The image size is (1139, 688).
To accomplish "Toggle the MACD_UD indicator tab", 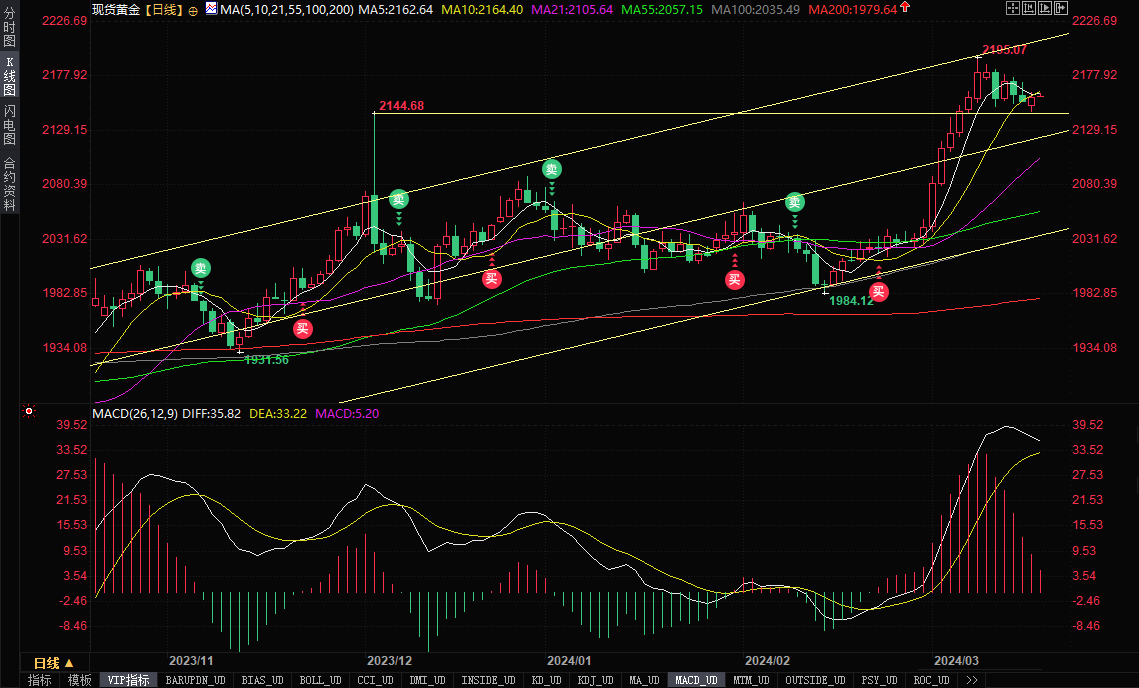I will pyautogui.click(x=694, y=680).
